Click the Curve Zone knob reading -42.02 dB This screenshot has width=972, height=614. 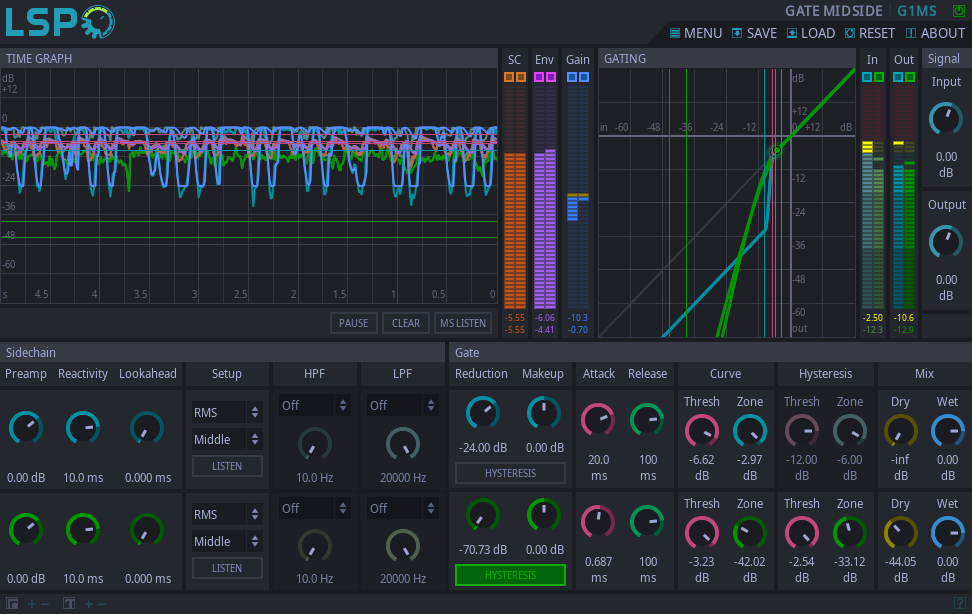click(x=749, y=533)
